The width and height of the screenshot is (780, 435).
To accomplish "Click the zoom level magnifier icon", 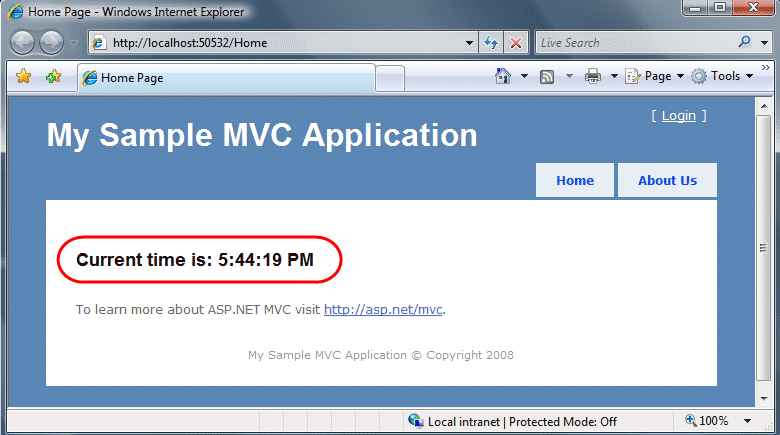I will tap(690, 420).
